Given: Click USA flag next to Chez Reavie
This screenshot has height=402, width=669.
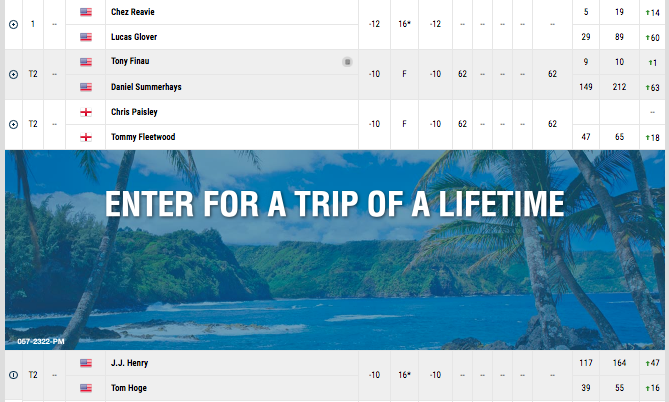Looking at the screenshot, I should pos(86,12).
